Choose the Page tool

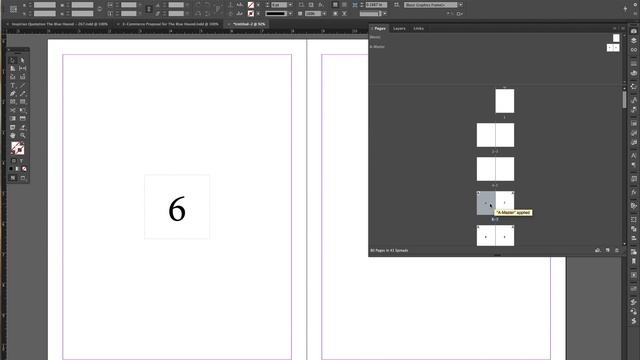(x=13, y=69)
